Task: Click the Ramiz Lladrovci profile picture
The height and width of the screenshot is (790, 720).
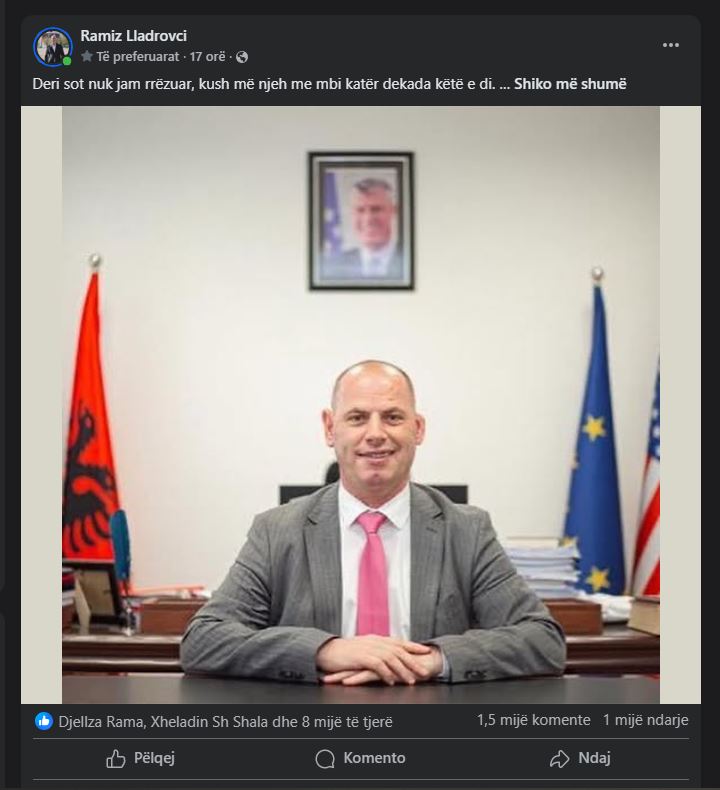Action: click(53, 46)
